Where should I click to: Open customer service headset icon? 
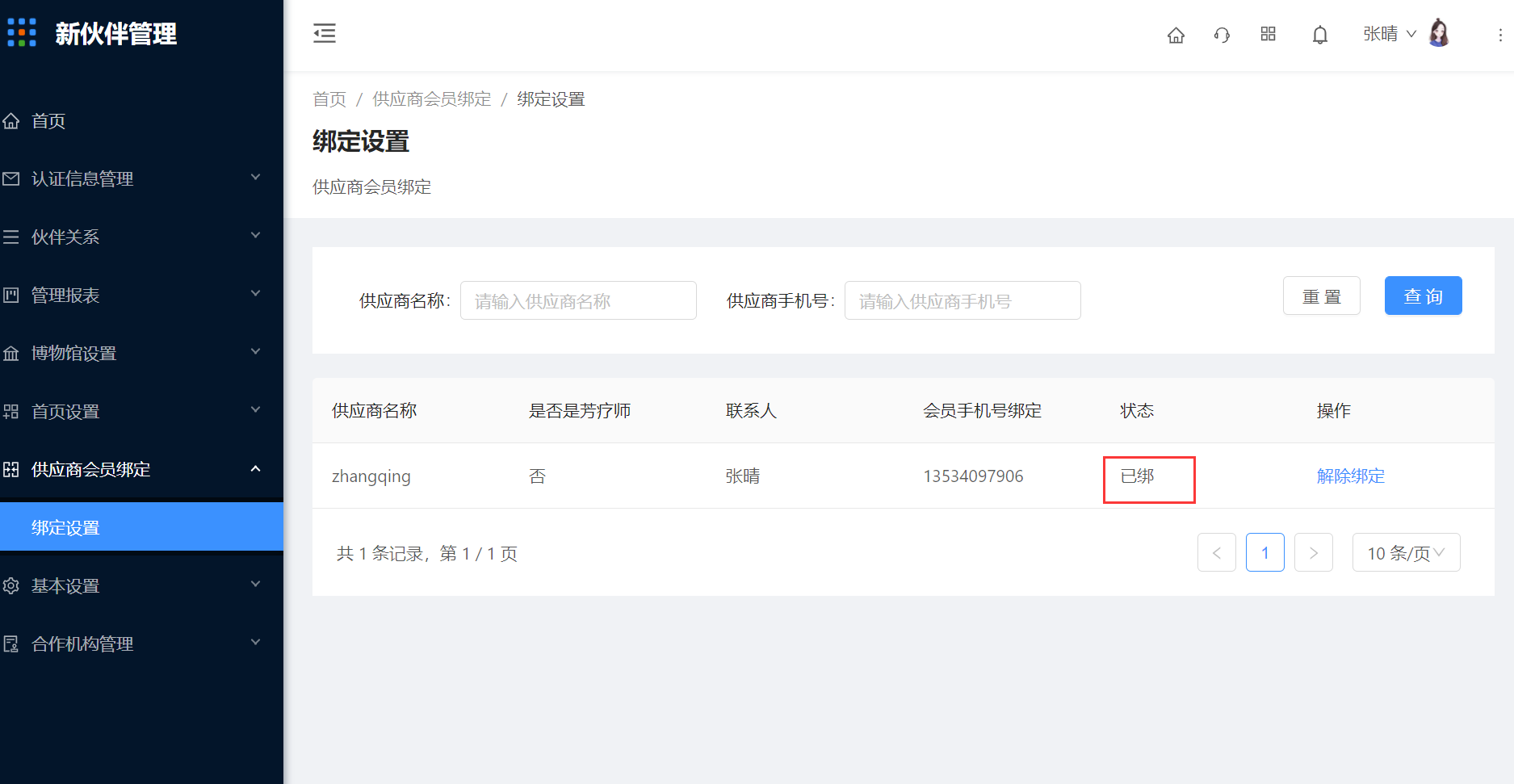(x=1222, y=35)
